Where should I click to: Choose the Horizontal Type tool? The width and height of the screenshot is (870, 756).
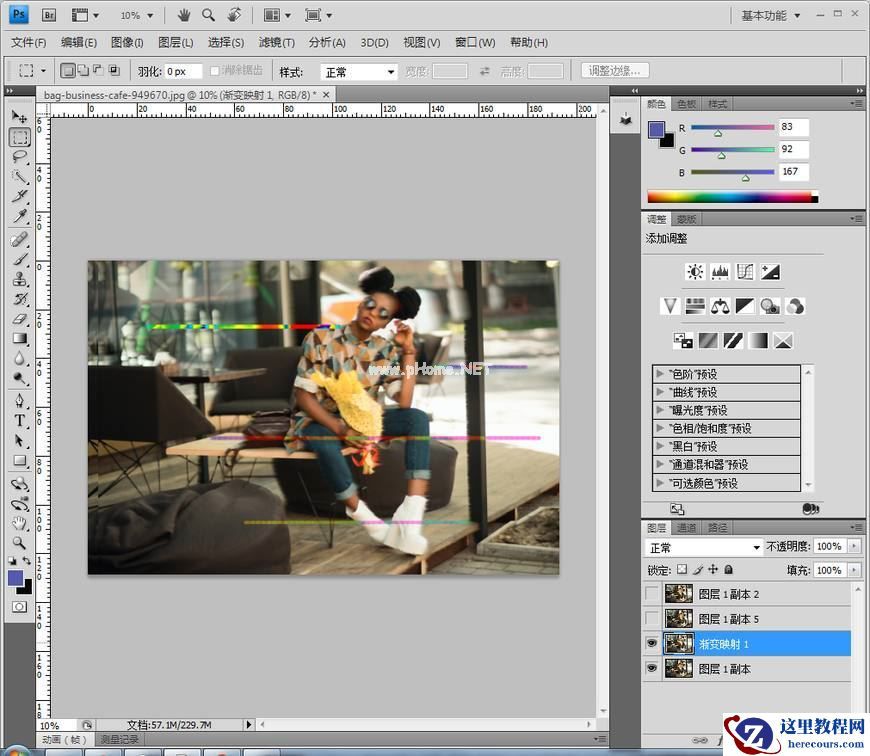tap(19, 421)
